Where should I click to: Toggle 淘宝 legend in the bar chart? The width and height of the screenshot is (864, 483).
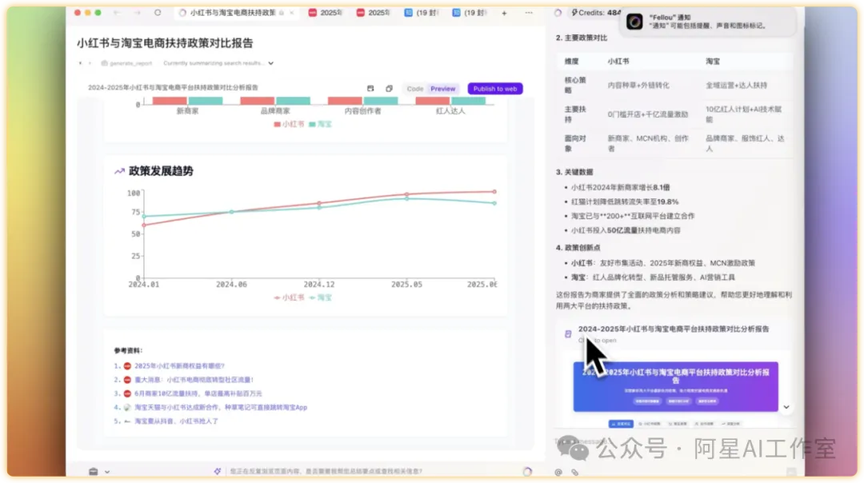click(x=320, y=124)
